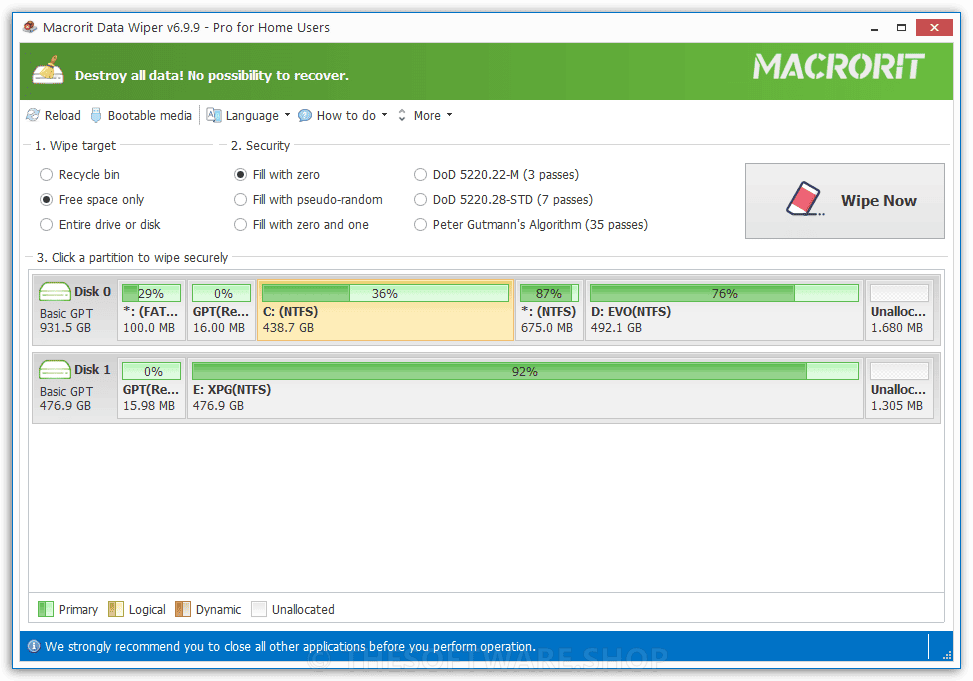The width and height of the screenshot is (973, 681).
Task: Click the Bootable media USB icon
Action: tap(96, 115)
